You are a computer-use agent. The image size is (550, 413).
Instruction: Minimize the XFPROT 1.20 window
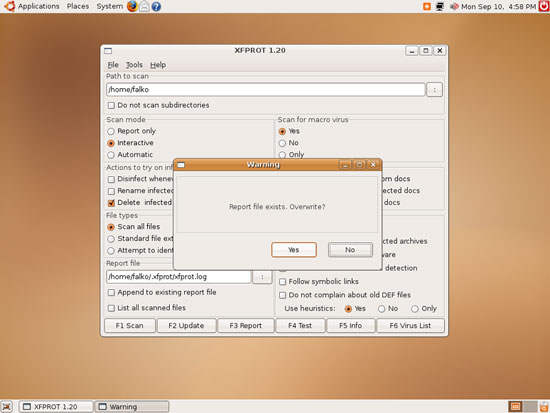pos(412,51)
